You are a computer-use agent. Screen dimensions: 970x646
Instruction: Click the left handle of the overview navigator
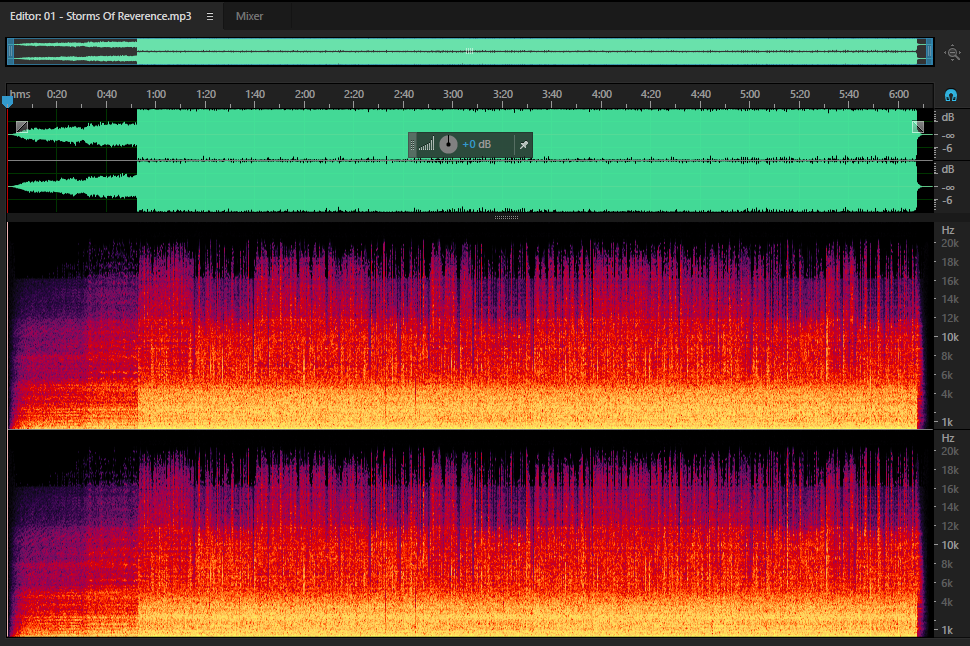pos(10,52)
